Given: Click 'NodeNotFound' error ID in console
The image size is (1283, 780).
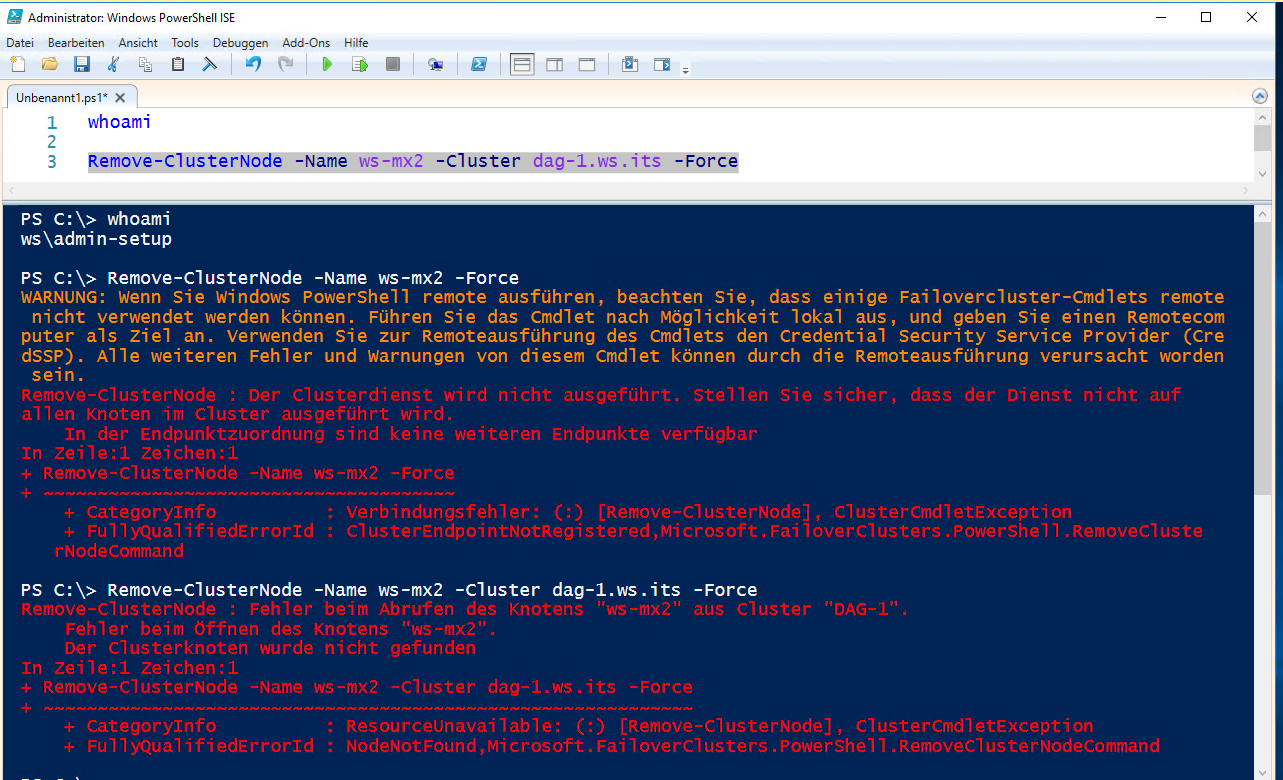Looking at the screenshot, I should pos(411,746).
